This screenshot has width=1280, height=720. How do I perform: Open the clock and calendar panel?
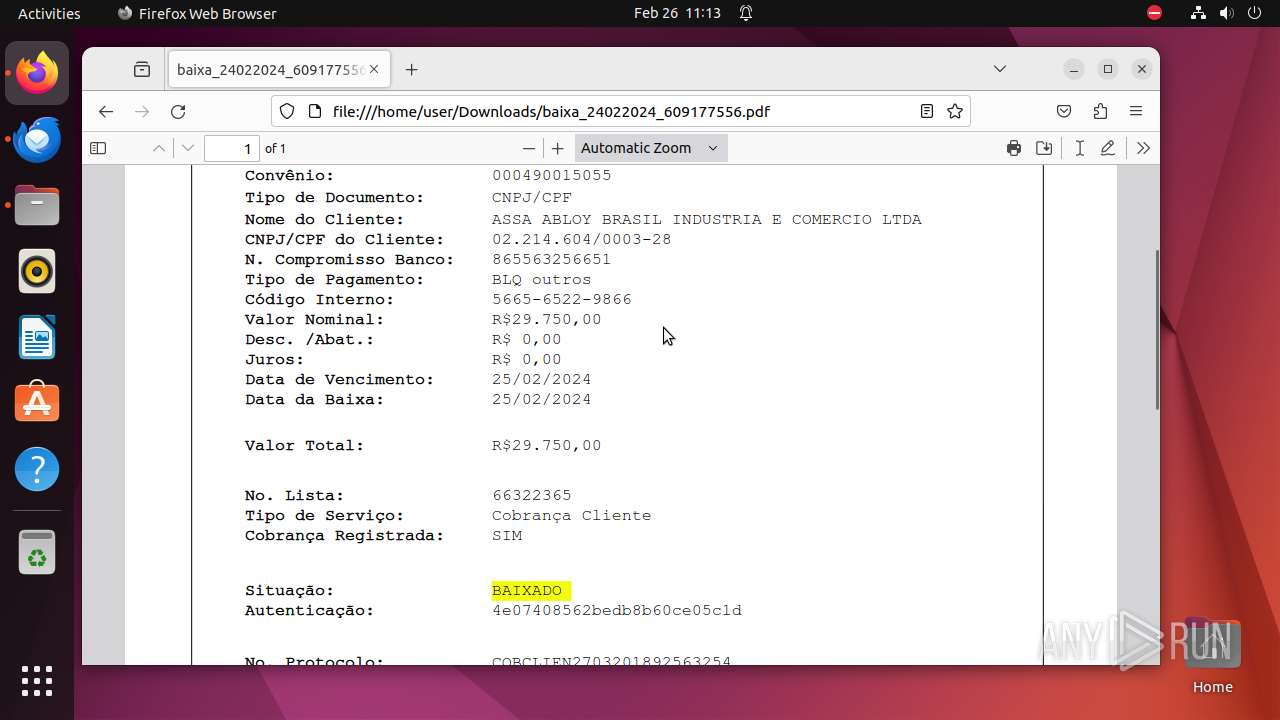[677, 13]
